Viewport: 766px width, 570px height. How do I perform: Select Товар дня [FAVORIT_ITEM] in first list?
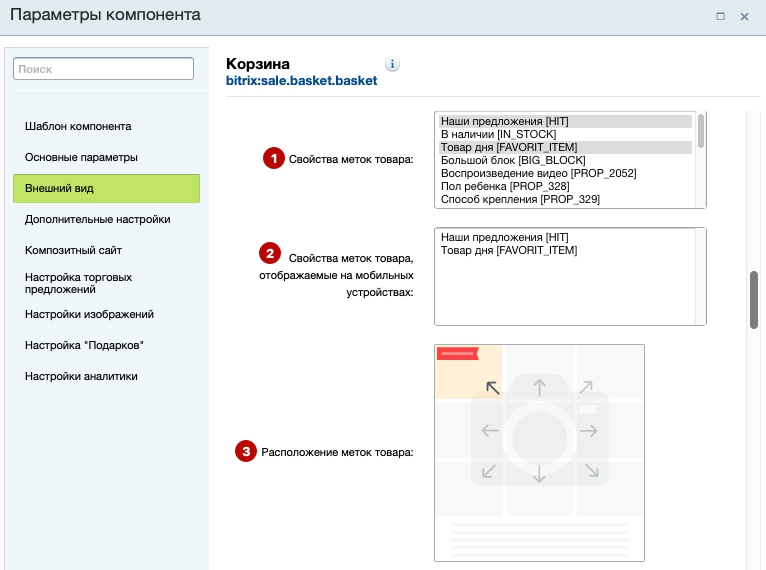(x=565, y=147)
